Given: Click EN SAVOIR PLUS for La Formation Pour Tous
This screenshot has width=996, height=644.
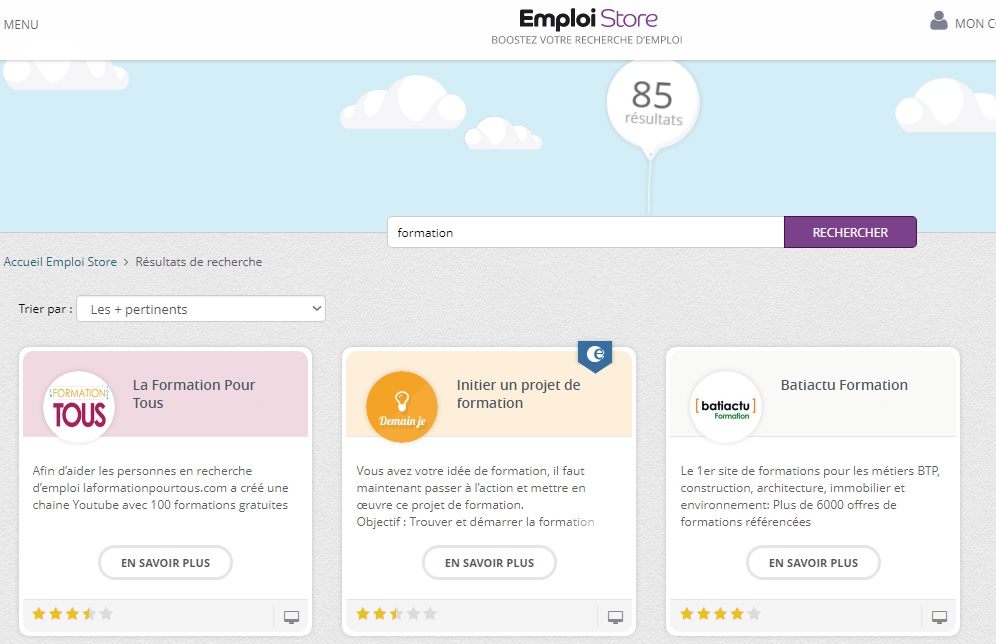Looking at the screenshot, I should pos(165,563).
